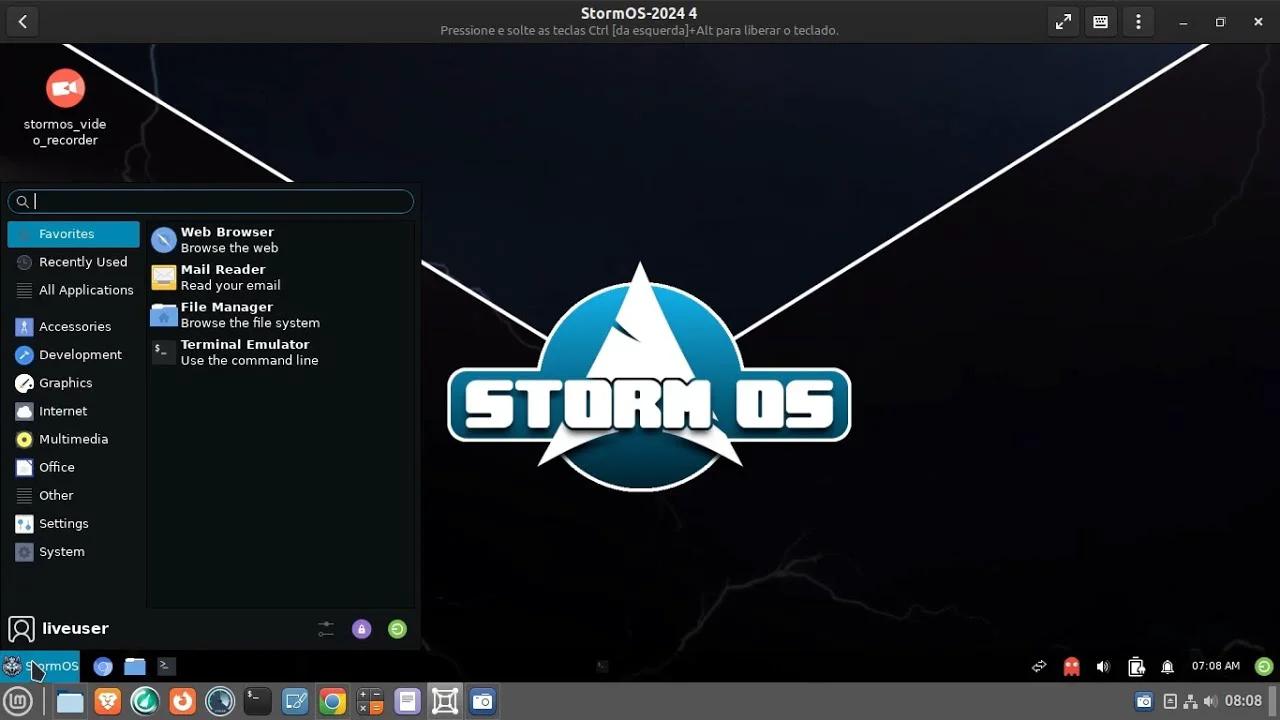
Task: Open Google Chrome from the taskbar
Action: point(333,701)
